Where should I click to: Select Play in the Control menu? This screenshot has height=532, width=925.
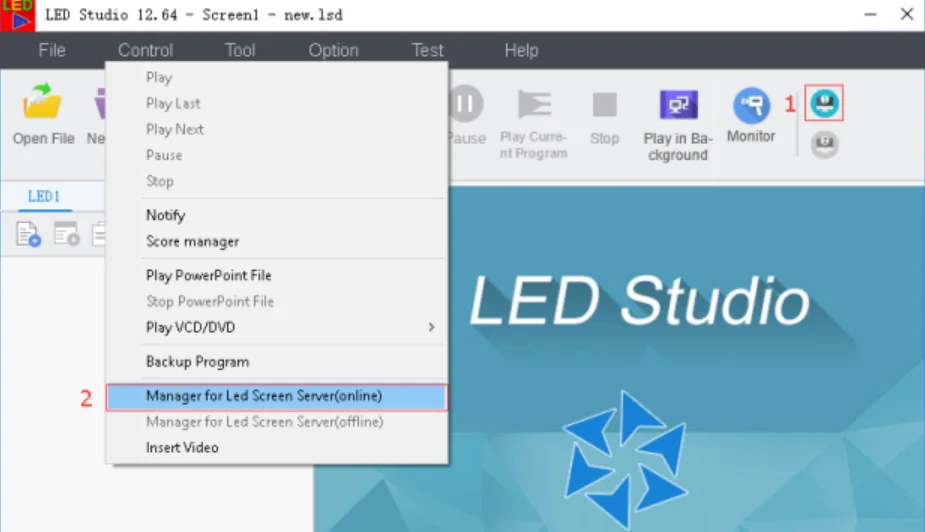[x=277, y=77]
